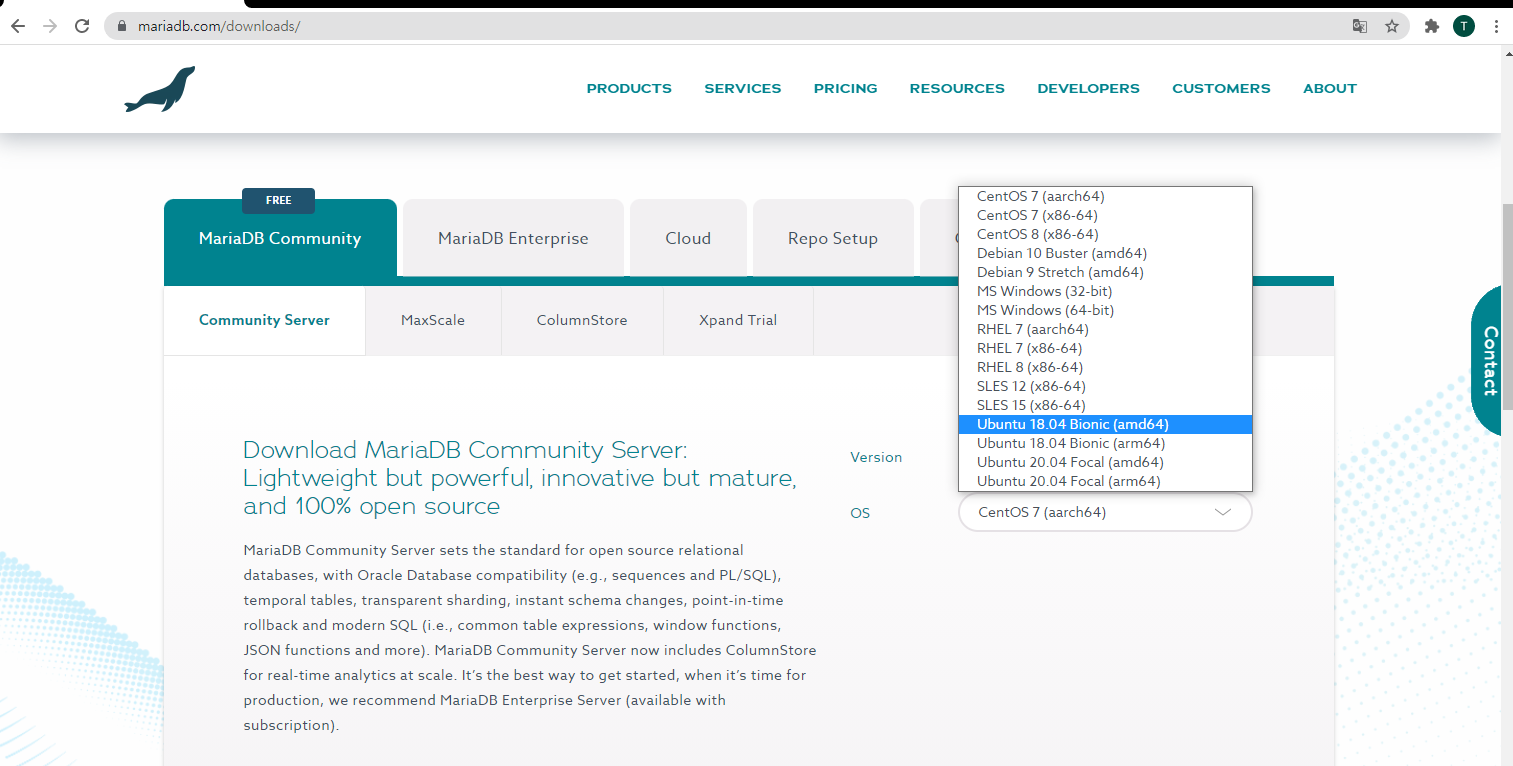1513x766 pixels.
Task: Choose SLES 12 (x86-64) option
Action: [1105, 386]
